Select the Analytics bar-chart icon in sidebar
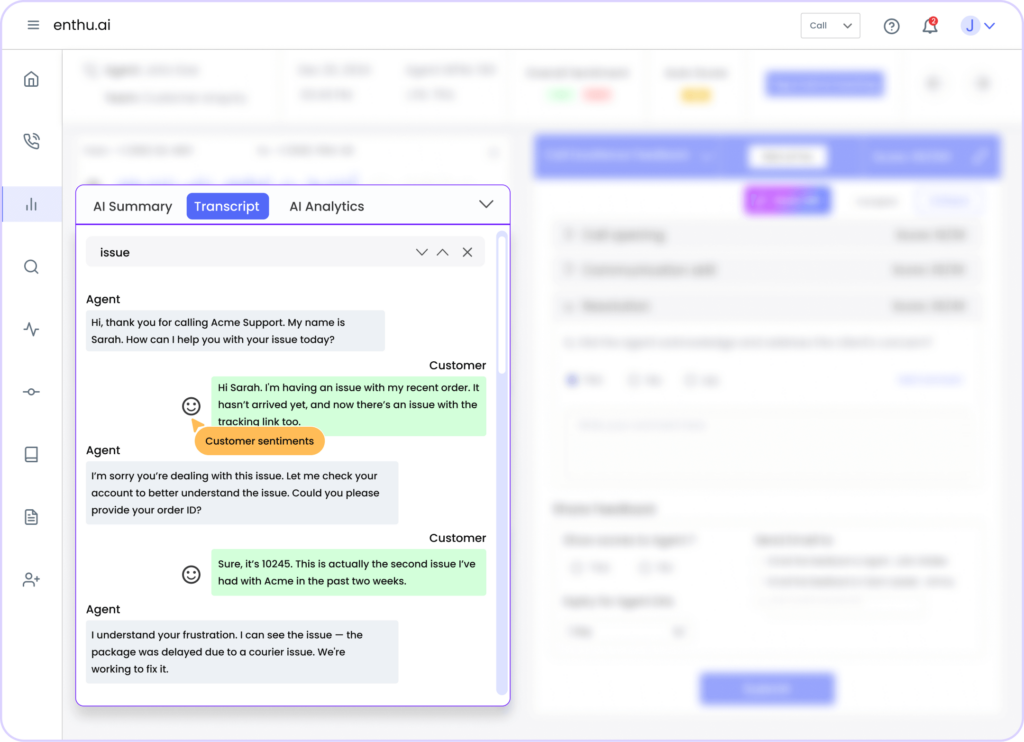This screenshot has height=742, width=1024. pos(31,204)
